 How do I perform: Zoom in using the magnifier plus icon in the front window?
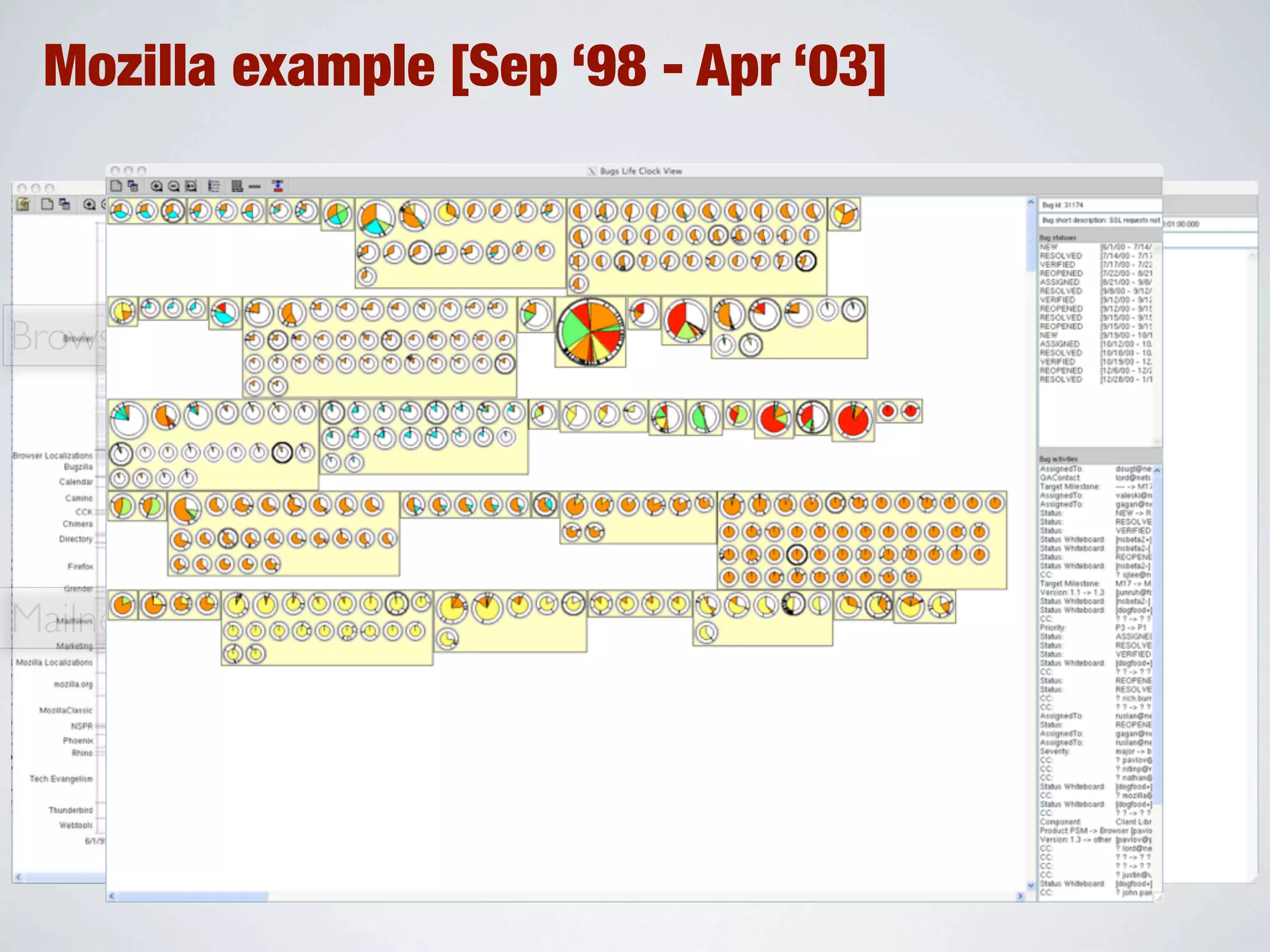(x=157, y=186)
